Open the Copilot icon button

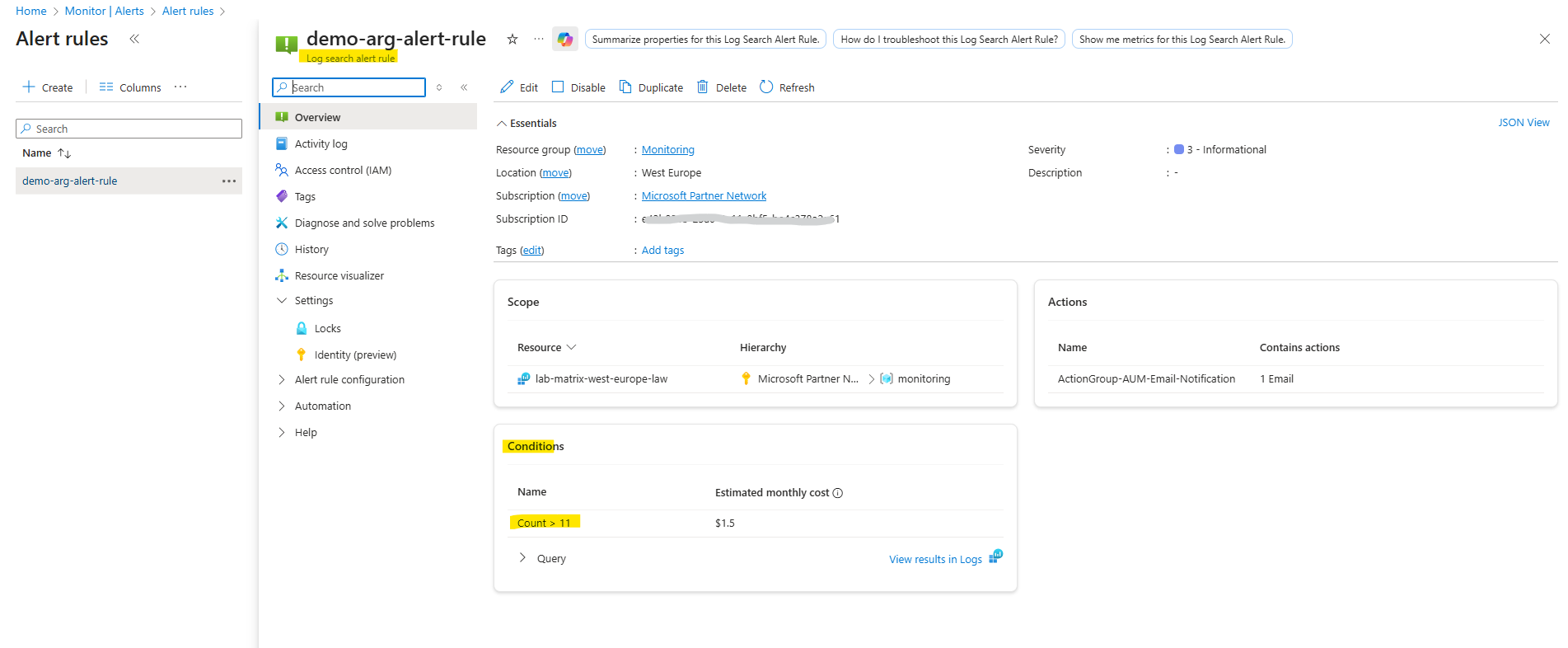tap(564, 39)
